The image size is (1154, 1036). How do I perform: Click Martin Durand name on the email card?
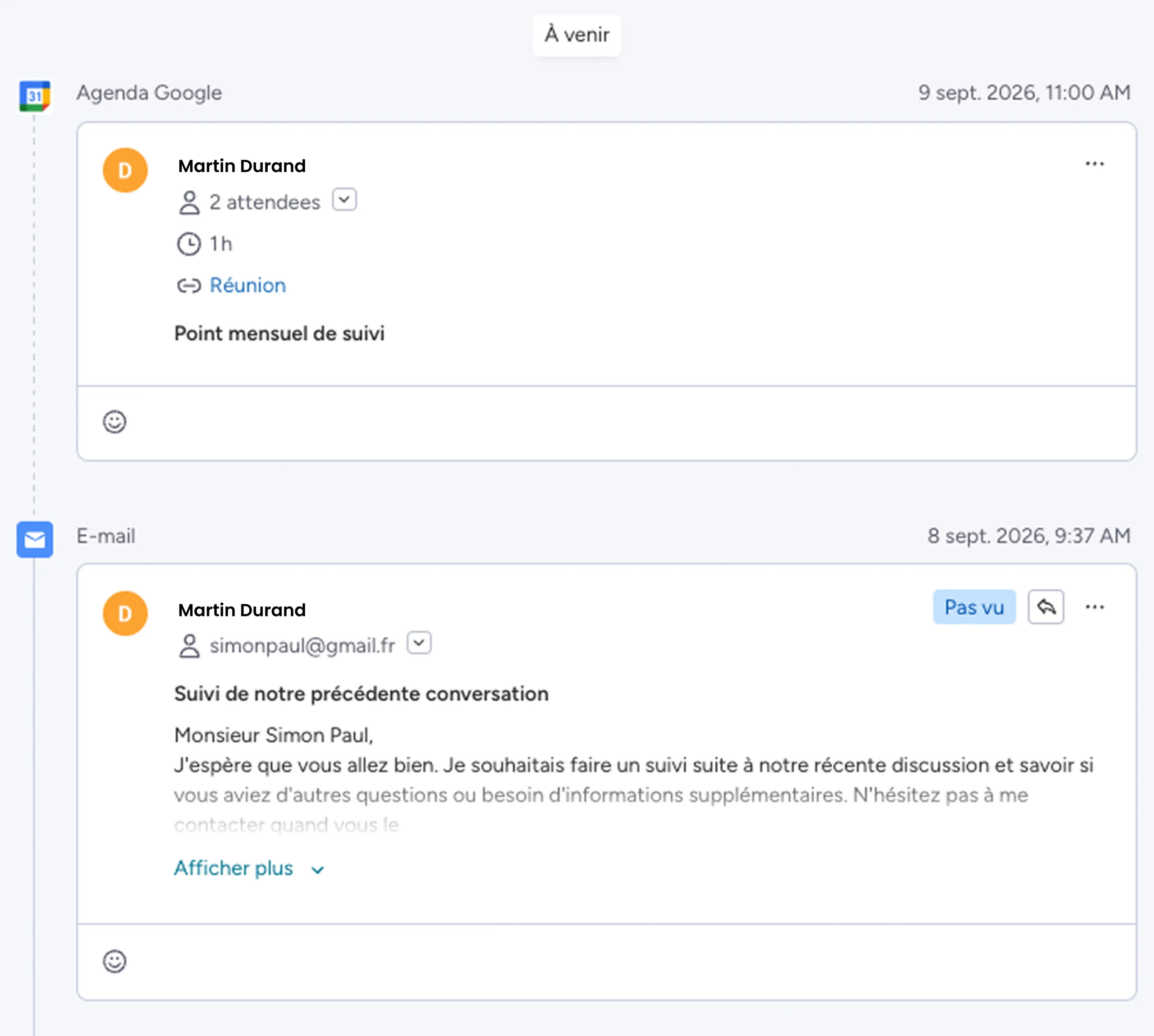(242, 610)
